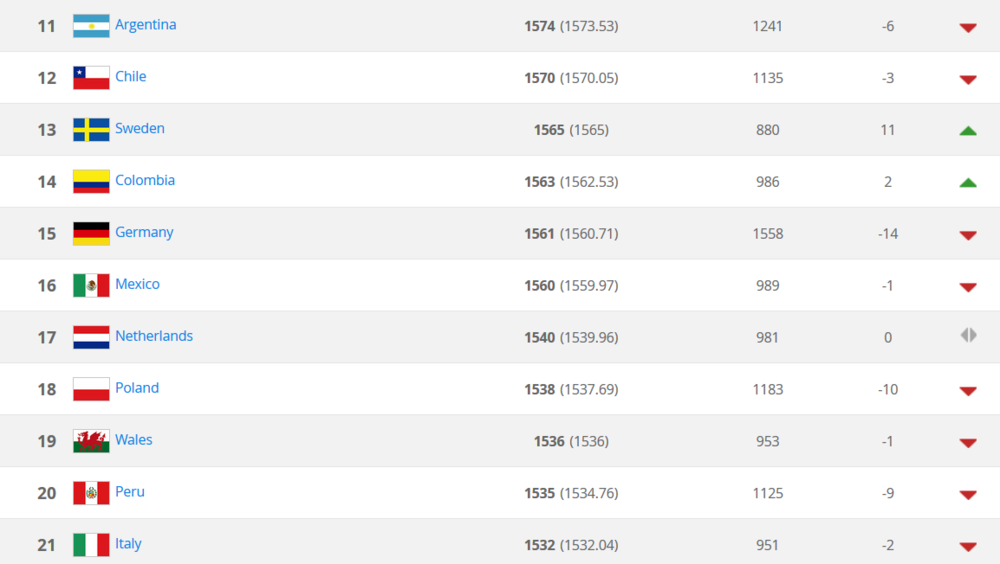Image resolution: width=1000 pixels, height=564 pixels.
Task: Click the Argentina flag icon
Action: click(91, 26)
